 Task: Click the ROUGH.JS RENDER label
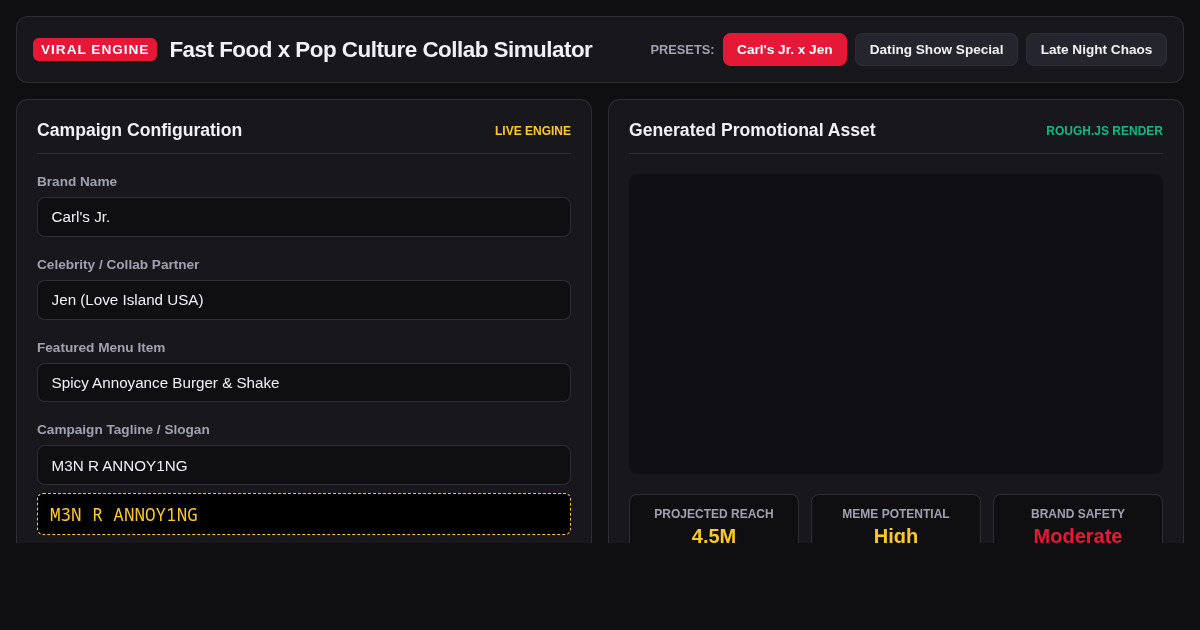pos(1104,131)
